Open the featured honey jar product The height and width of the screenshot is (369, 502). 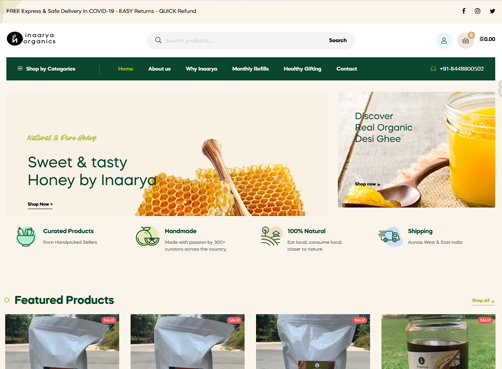pos(438,341)
